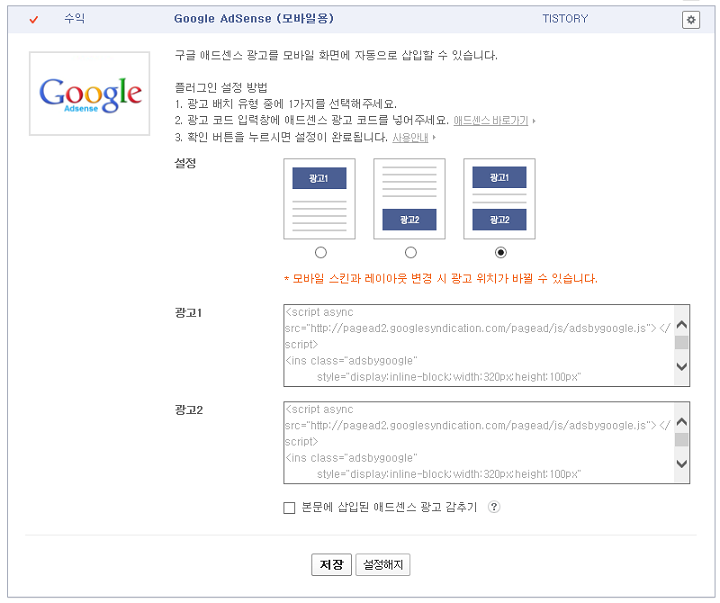720x603 pixels.
Task: Click scroll down arrow in 광고2 box
Action: click(x=682, y=463)
